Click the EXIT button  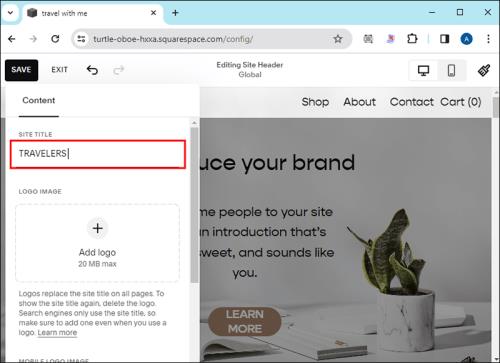coord(59,70)
